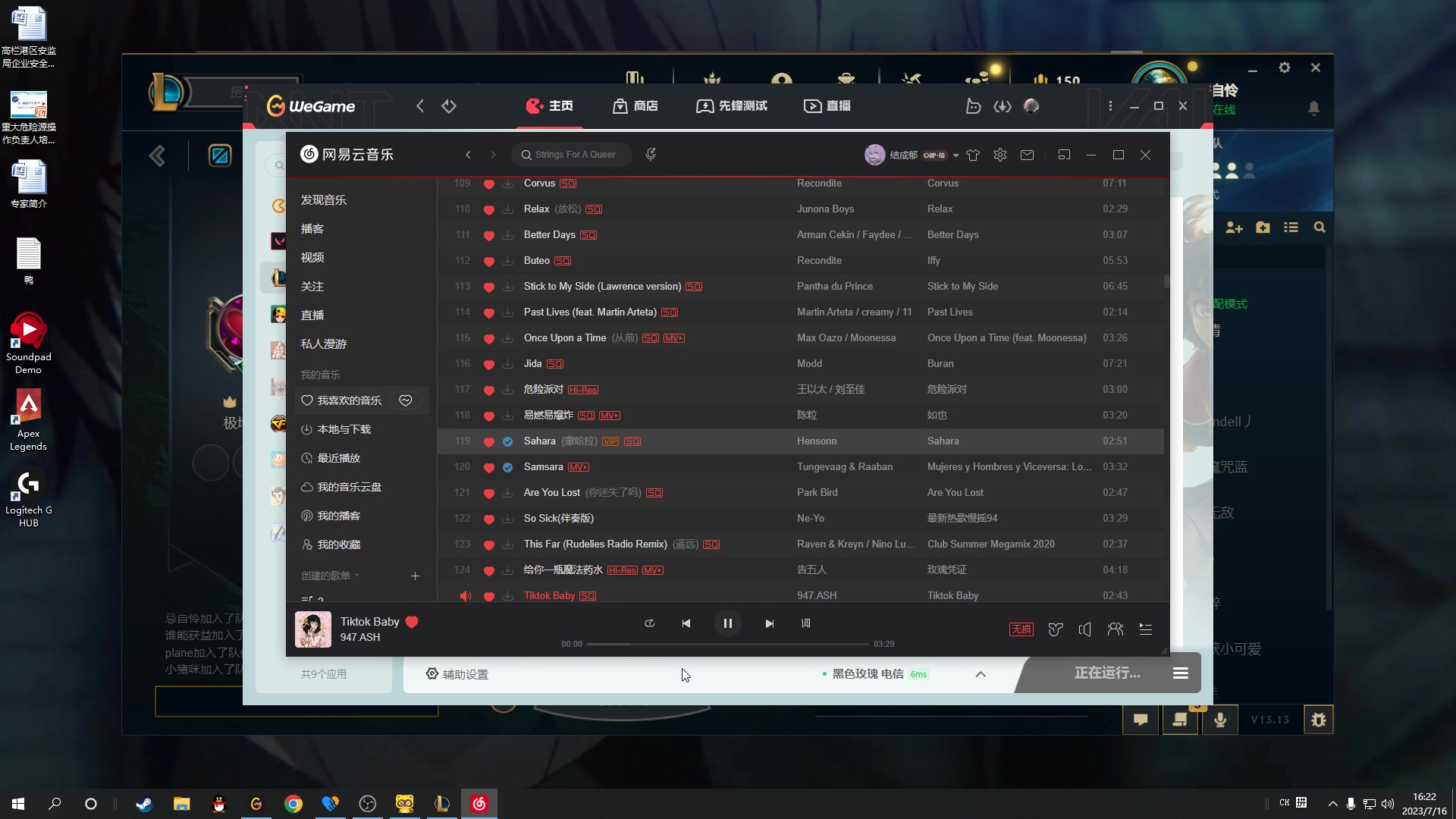The height and width of the screenshot is (819, 1456).
Task: Click the Tiktok Baby album thumbnail
Action: [312, 629]
